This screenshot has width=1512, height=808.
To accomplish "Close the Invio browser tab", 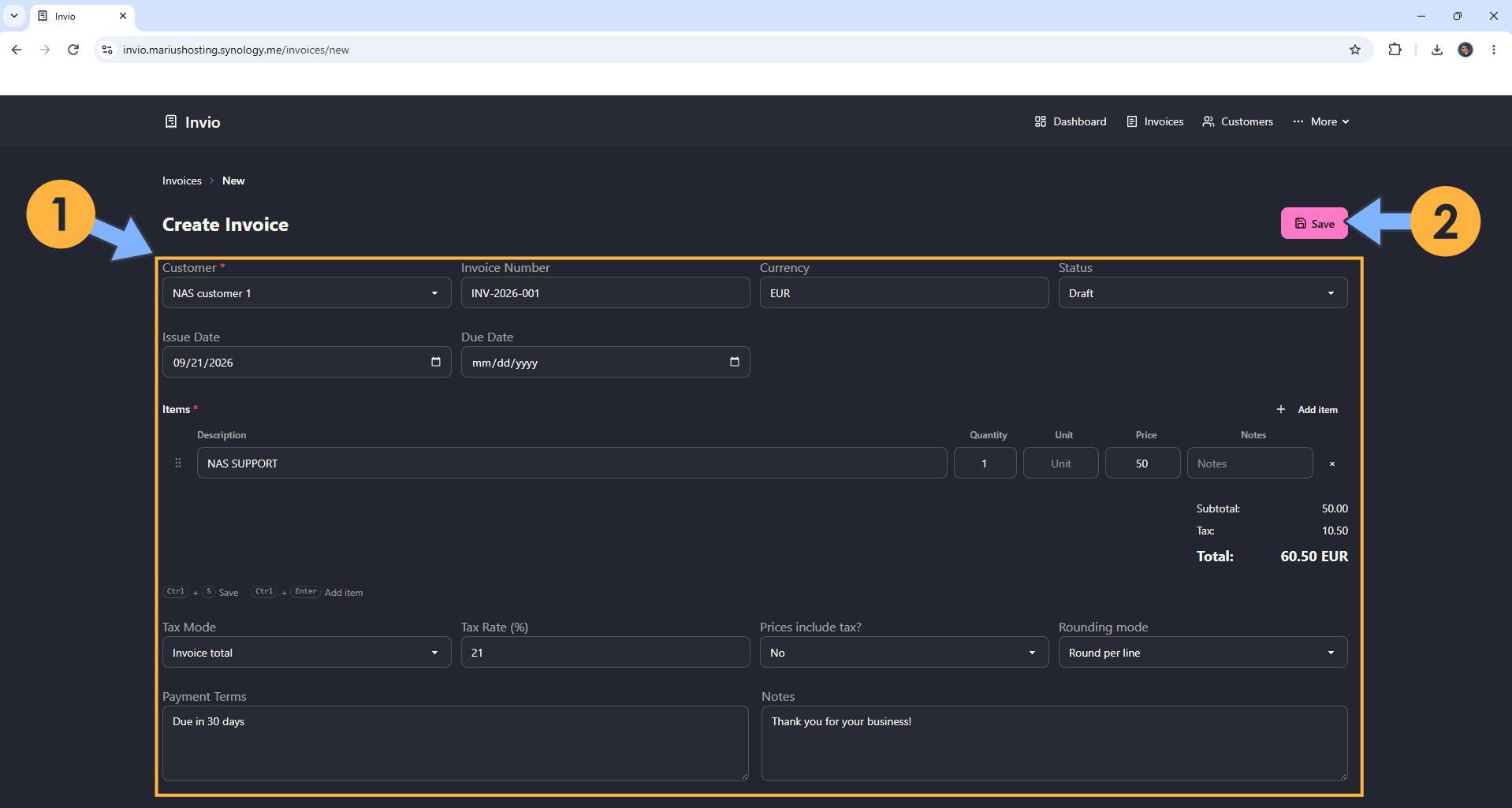I will click(x=123, y=16).
